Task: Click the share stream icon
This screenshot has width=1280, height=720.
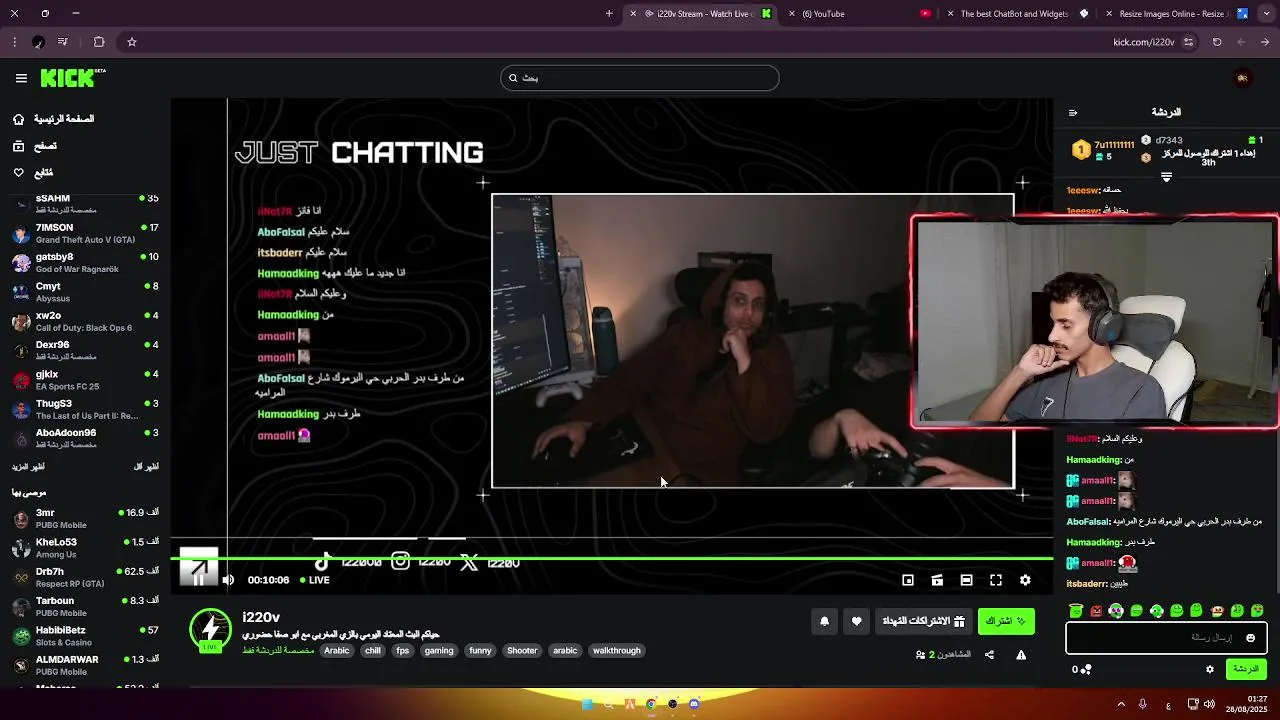Action: point(989,655)
